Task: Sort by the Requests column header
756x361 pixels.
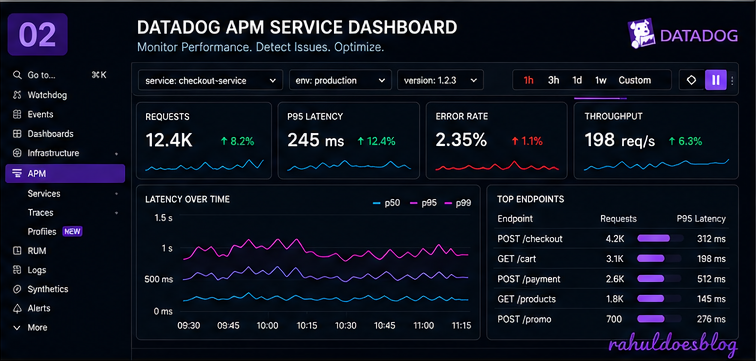Action: [618, 219]
